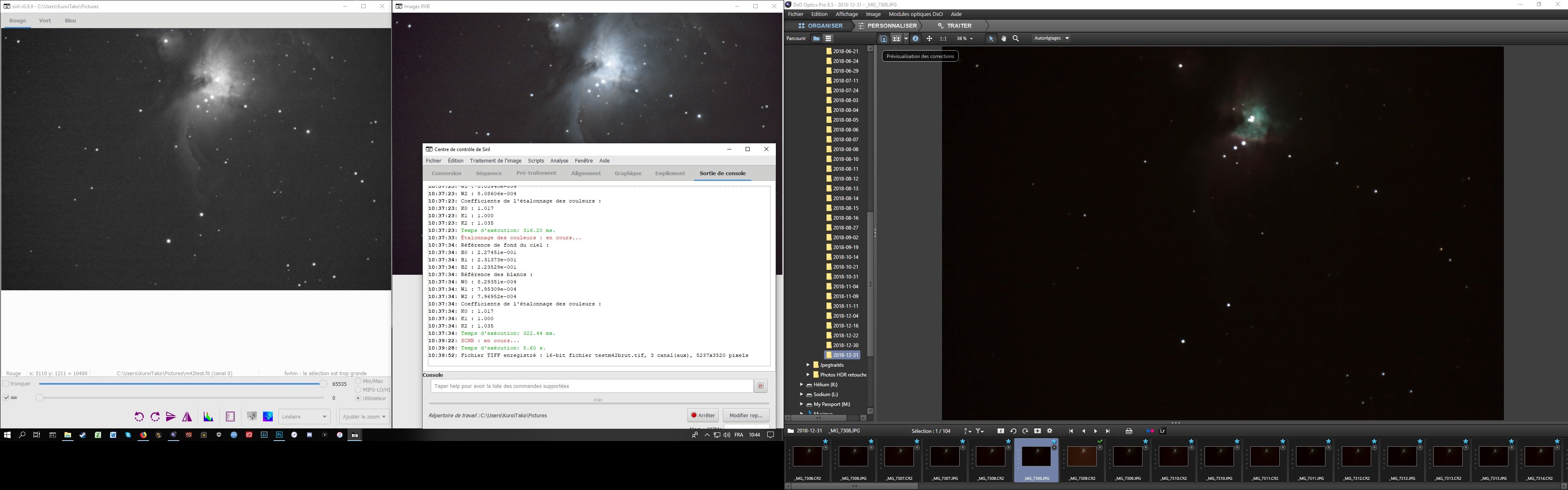The height and width of the screenshot is (490, 1568).
Task: Open the Traitement de l'image menu
Action: (x=495, y=161)
